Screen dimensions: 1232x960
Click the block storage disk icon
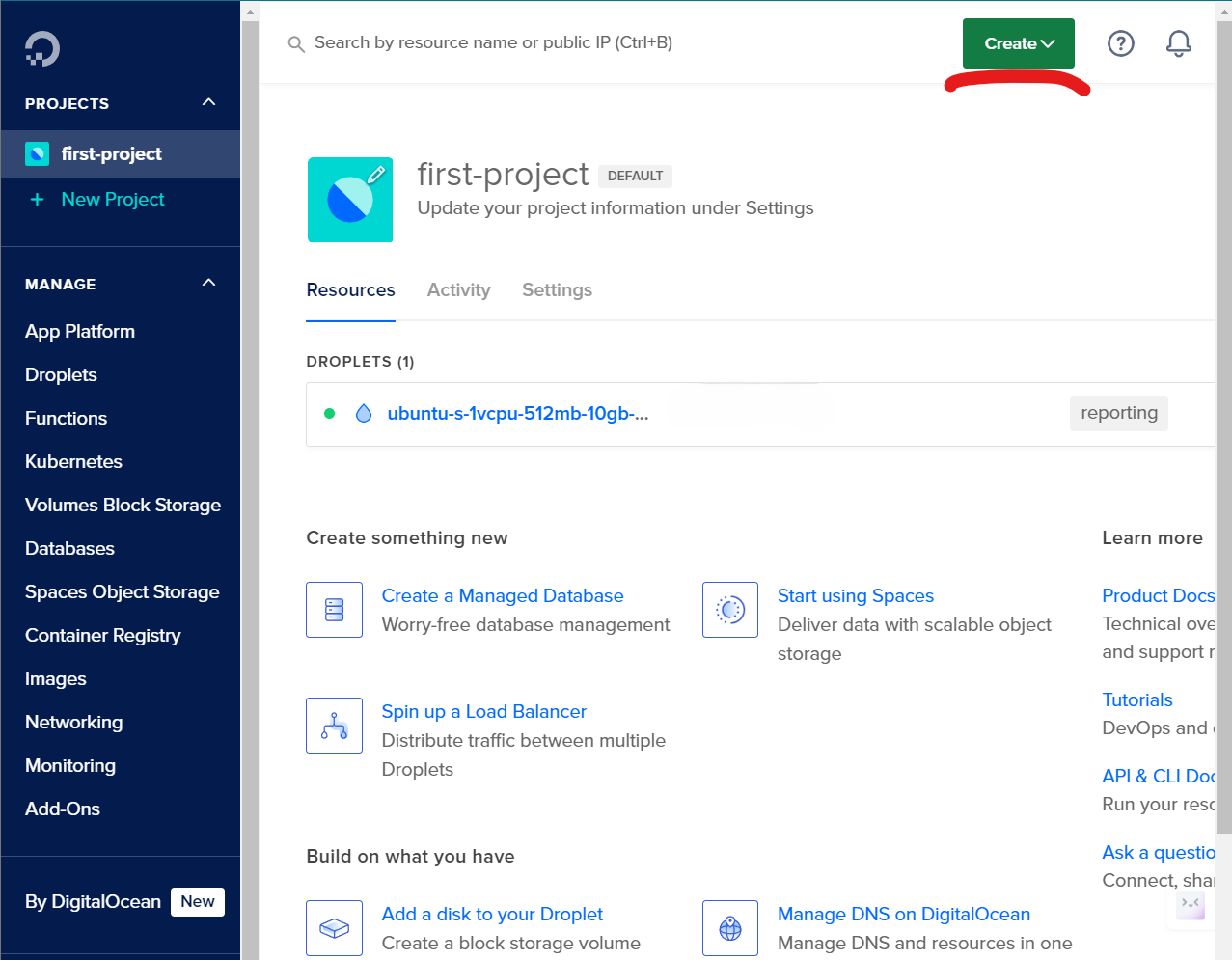[x=334, y=928]
